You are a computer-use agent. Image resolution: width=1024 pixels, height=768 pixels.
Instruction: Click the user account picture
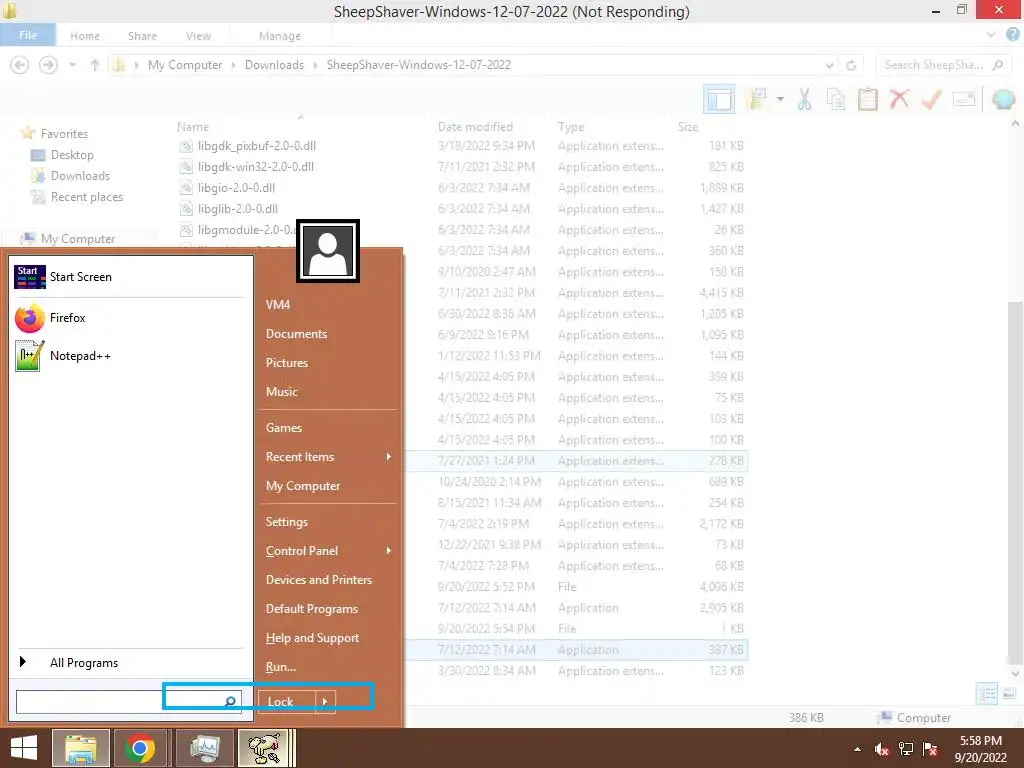[x=328, y=251]
